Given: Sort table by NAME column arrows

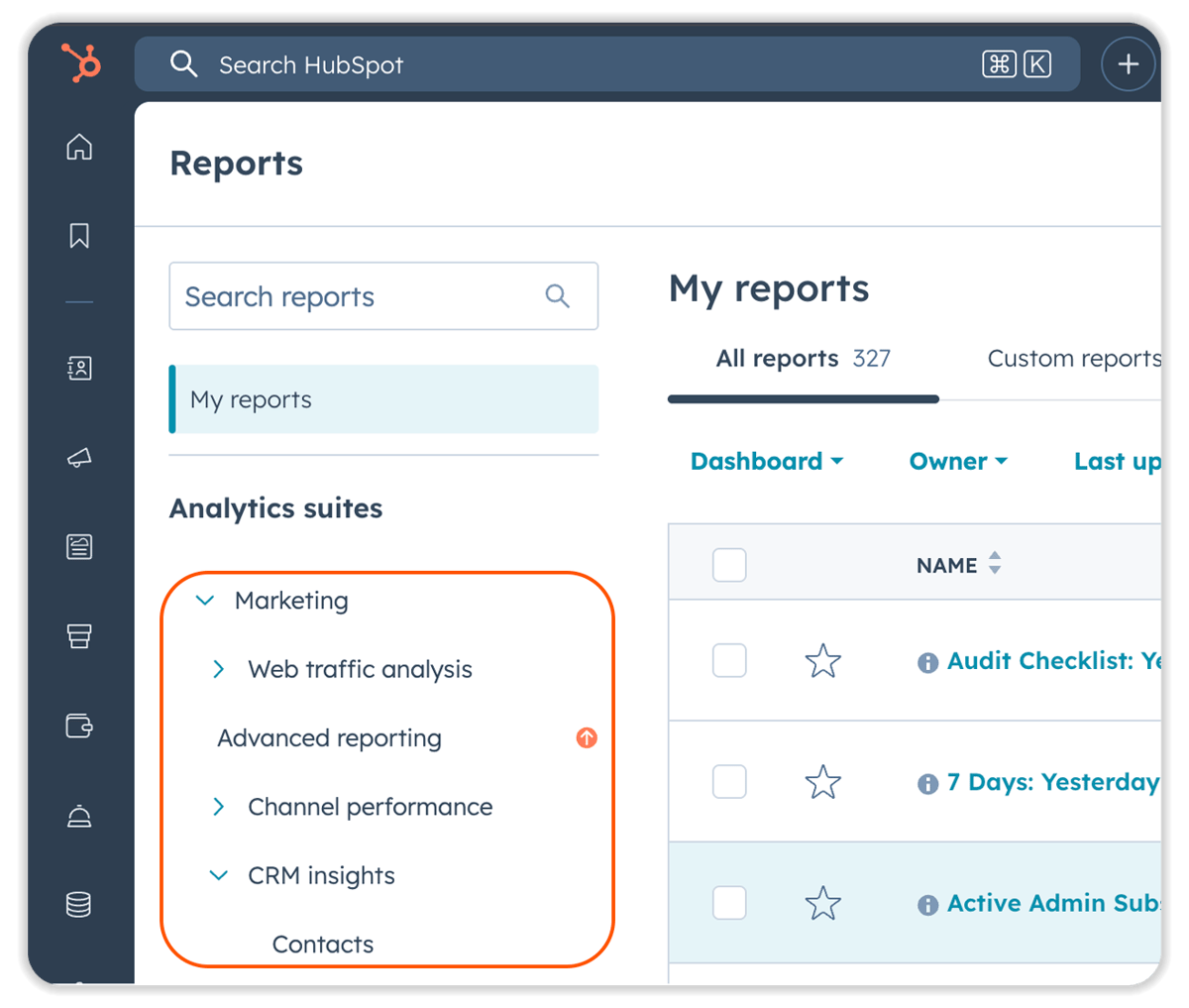Looking at the screenshot, I should [995, 564].
